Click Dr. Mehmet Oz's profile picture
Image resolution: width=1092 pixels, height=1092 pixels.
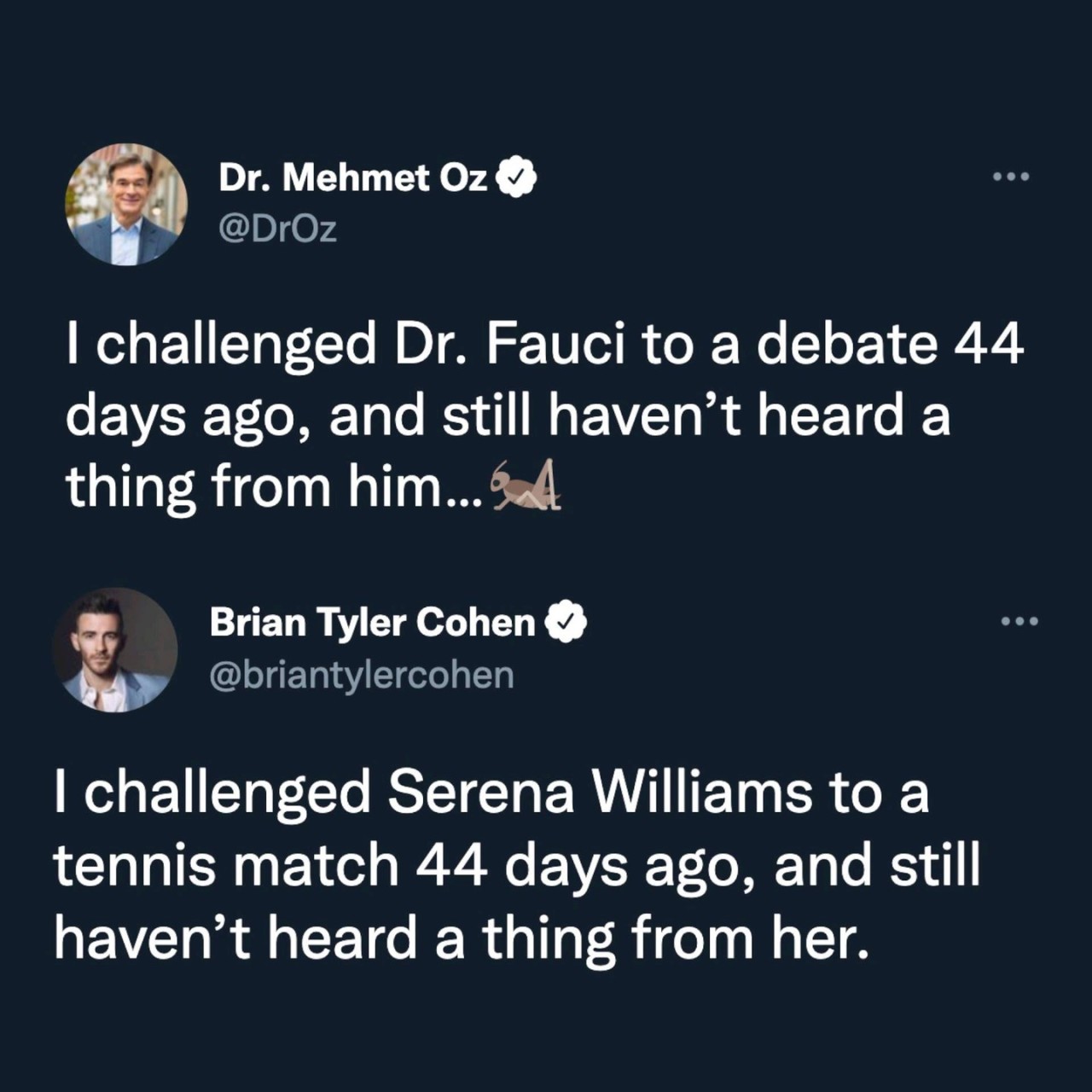point(126,205)
